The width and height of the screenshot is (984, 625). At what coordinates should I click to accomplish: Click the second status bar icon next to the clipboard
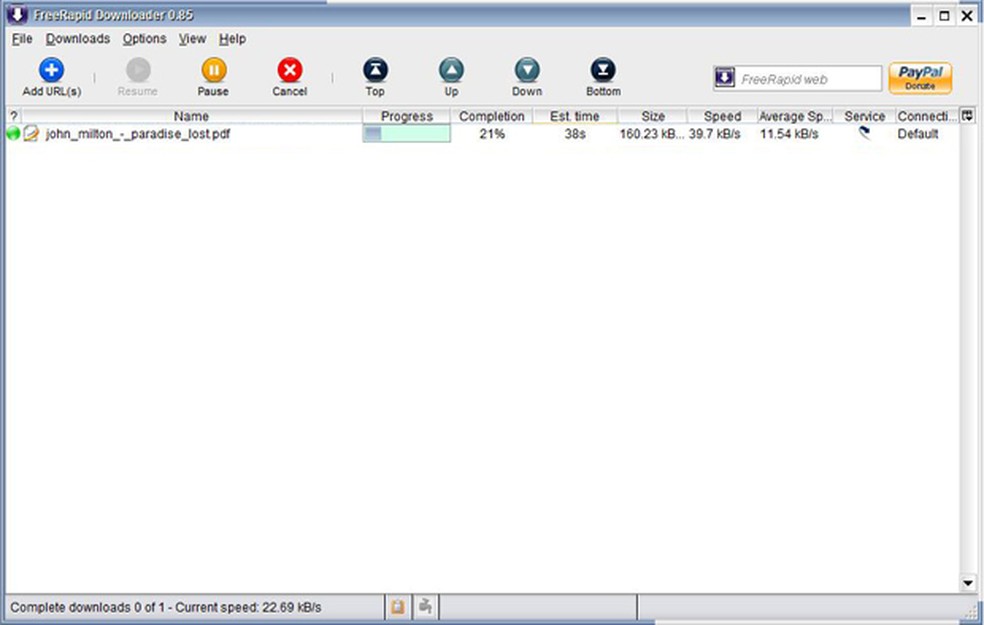pyautogui.click(x=425, y=607)
